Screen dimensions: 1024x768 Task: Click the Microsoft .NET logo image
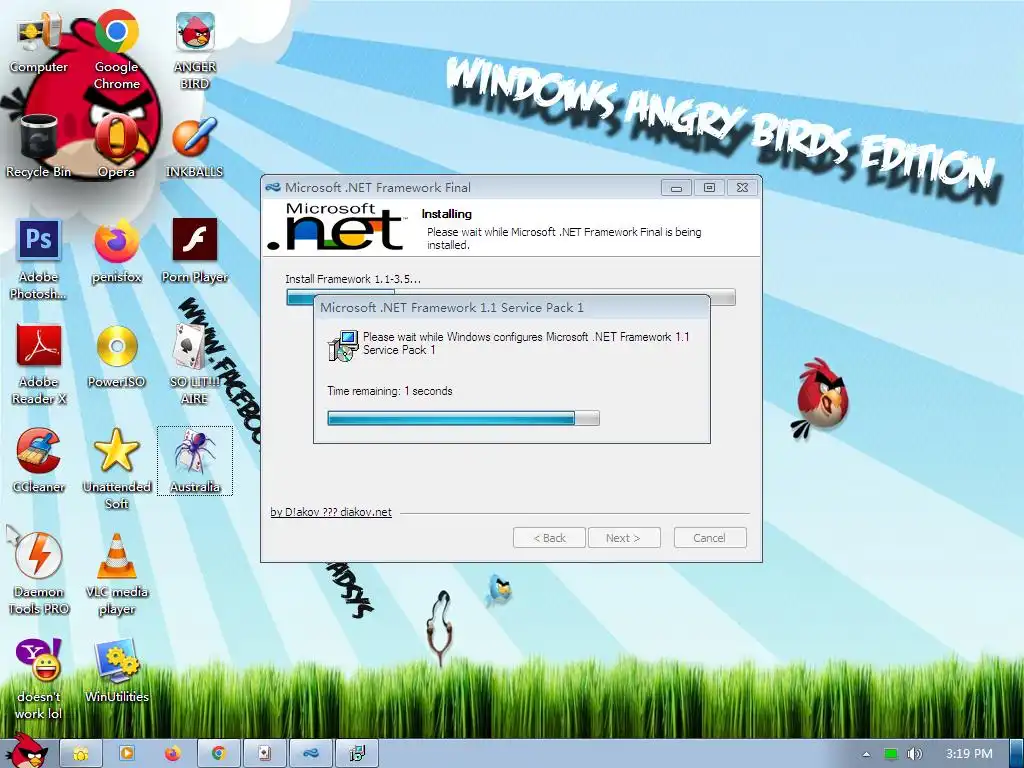click(337, 227)
